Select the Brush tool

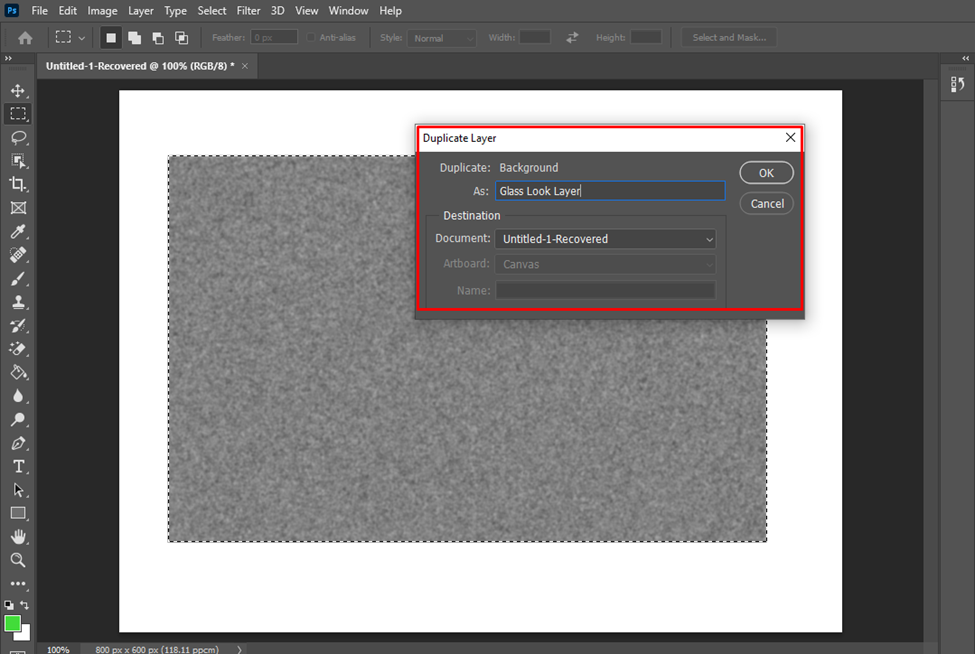18,279
